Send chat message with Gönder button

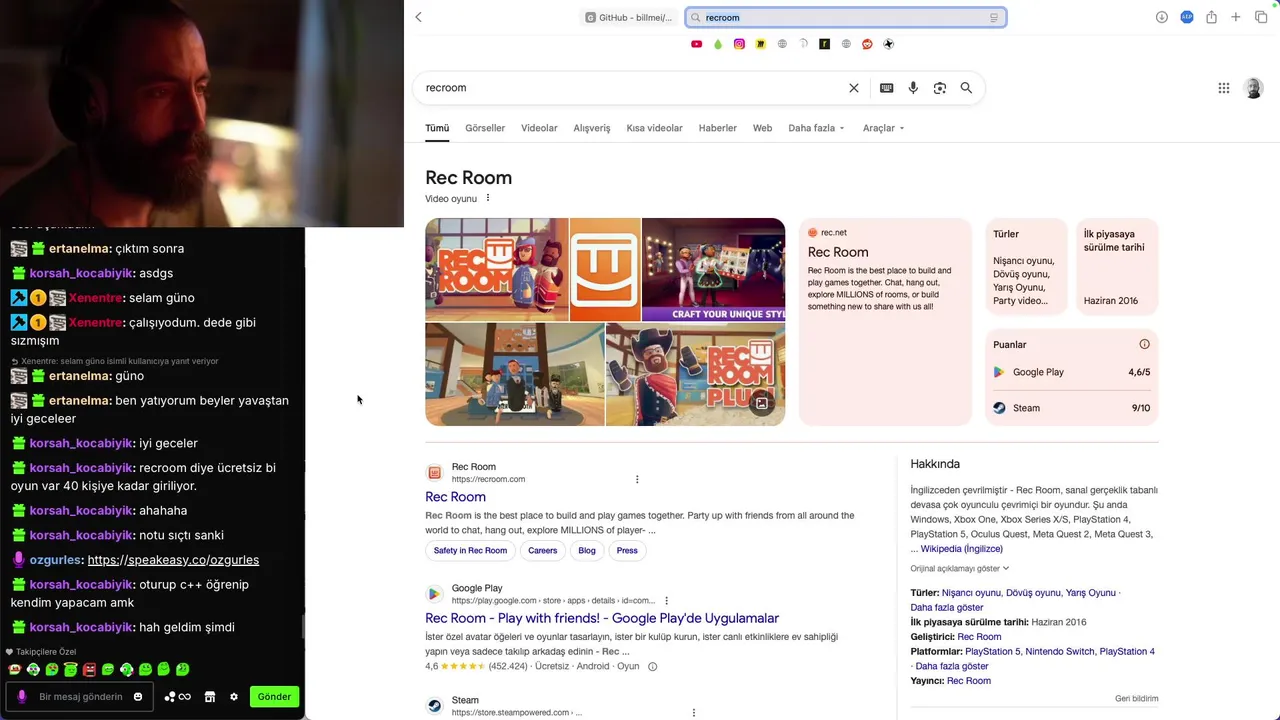[x=274, y=697]
